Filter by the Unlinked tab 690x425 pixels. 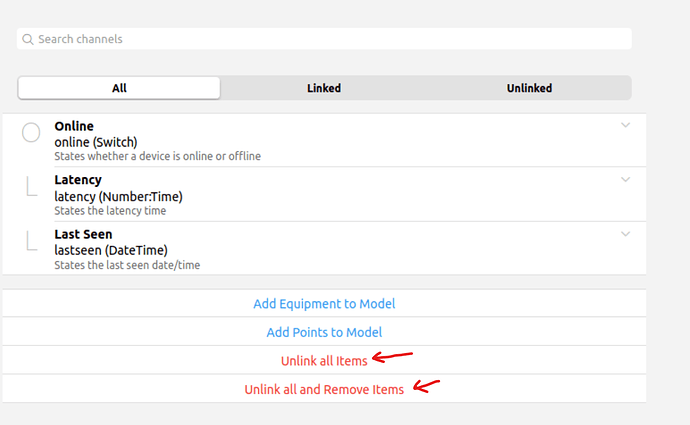(529, 88)
